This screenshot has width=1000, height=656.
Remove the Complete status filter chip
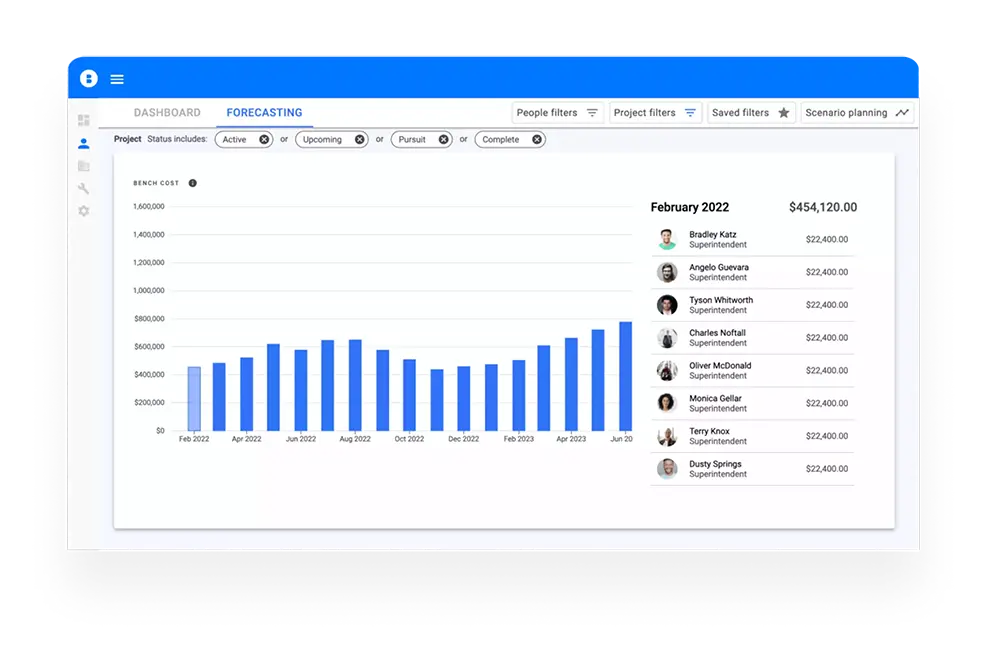[537, 140]
